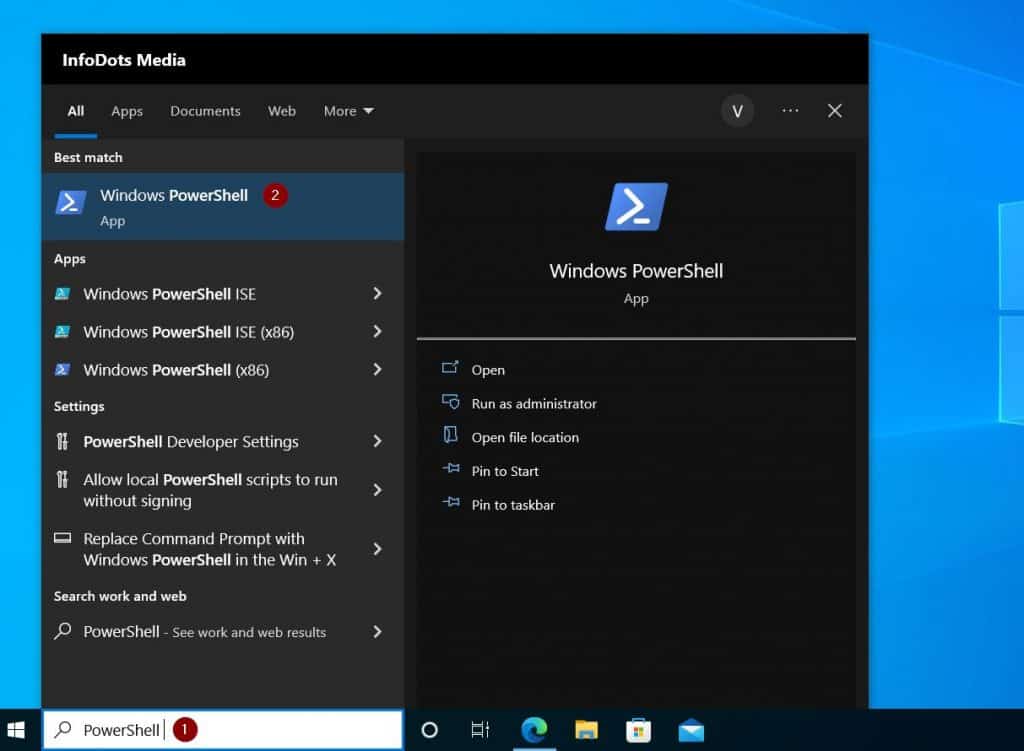
Task: Open Microsoft Store from the taskbar
Action: (638, 730)
